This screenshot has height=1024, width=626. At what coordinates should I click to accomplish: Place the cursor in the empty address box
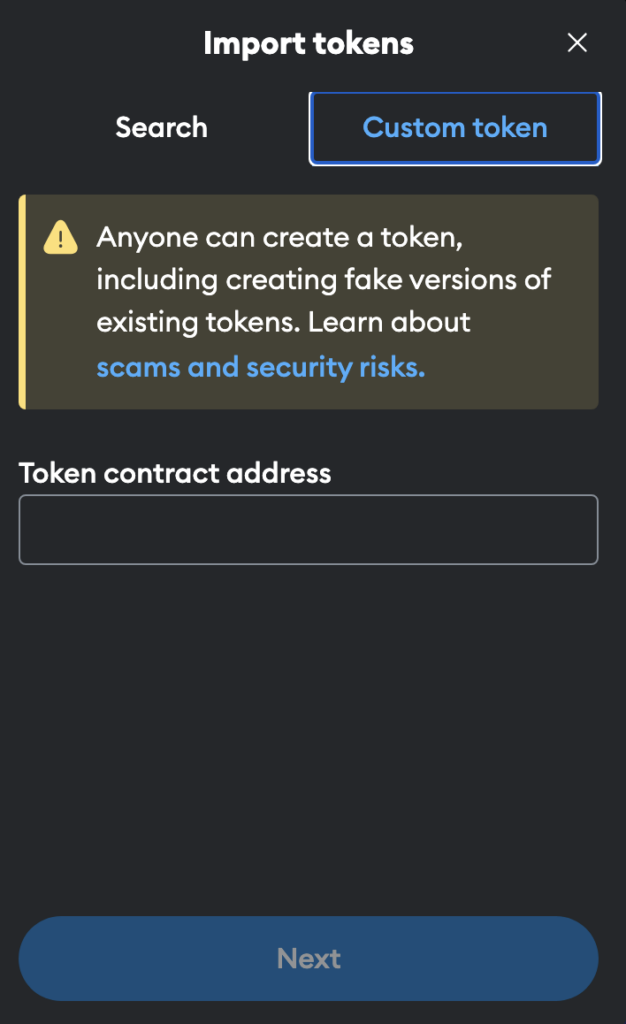coord(308,529)
